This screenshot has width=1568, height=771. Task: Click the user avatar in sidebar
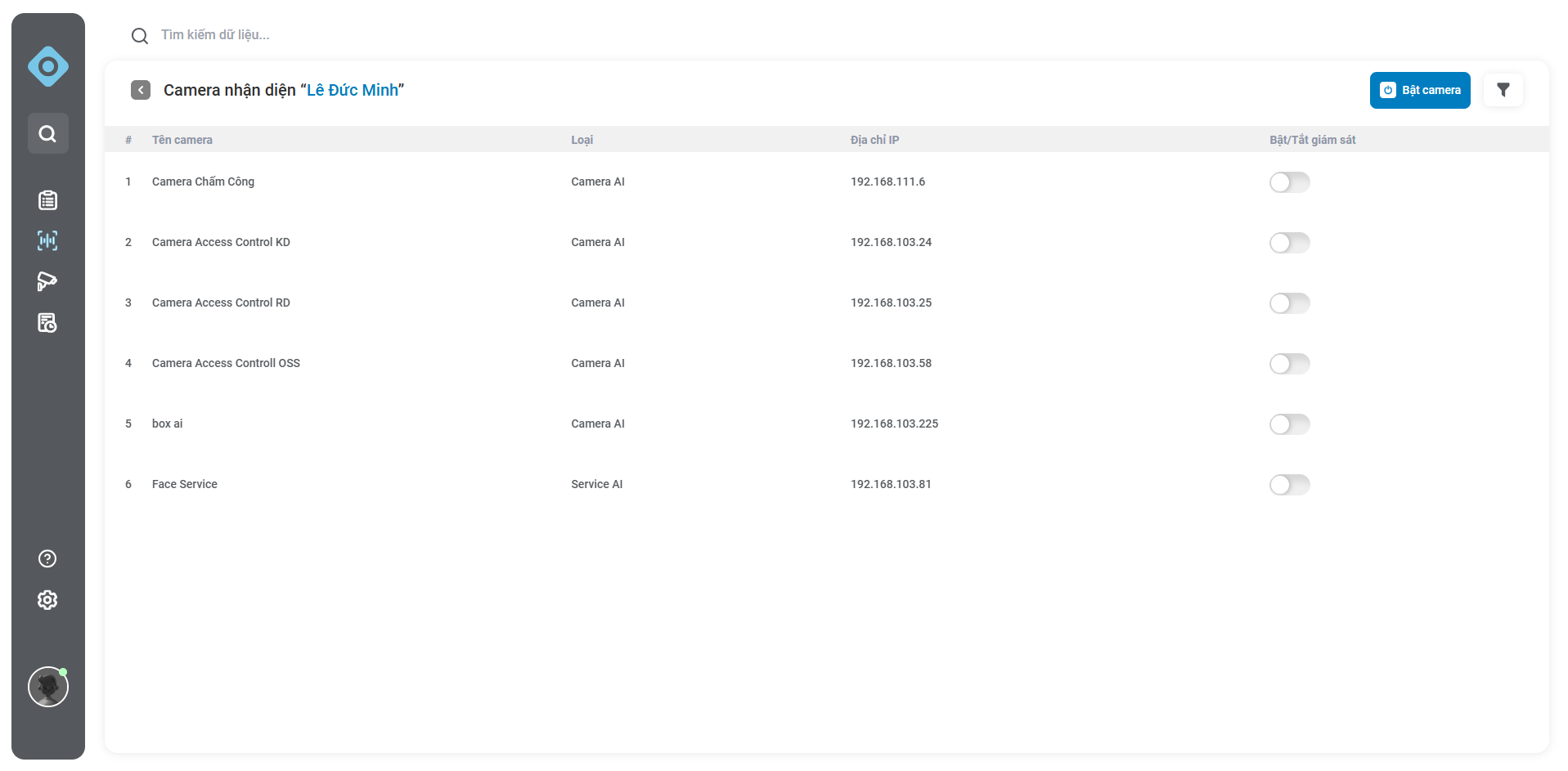(48, 687)
